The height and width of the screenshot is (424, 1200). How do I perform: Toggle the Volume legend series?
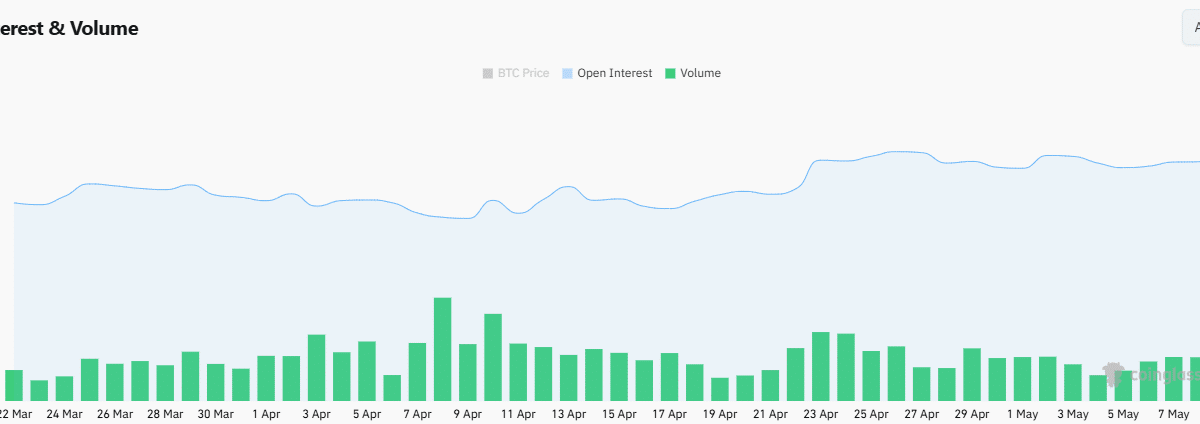click(x=700, y=73)
